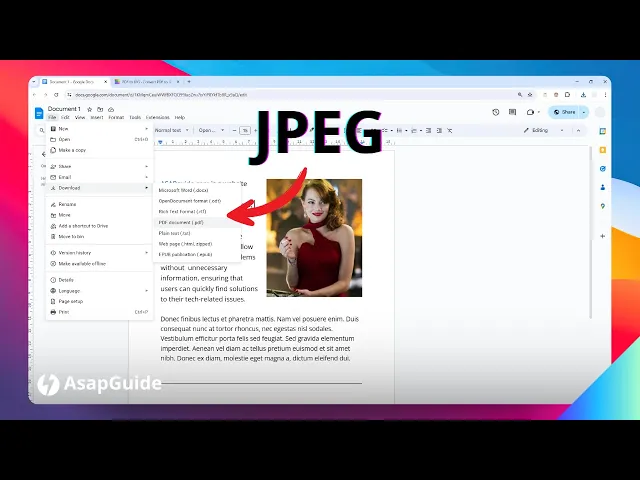Click the increase font size plus button

256,131
